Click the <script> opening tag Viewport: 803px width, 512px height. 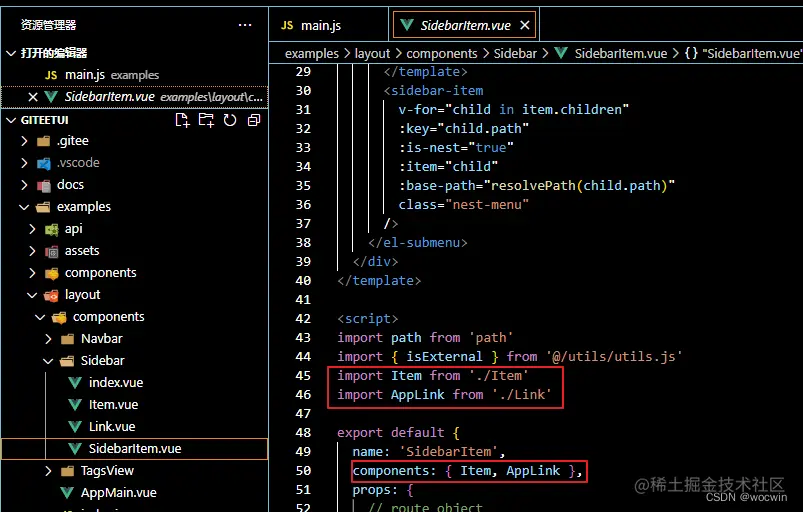[x=368, y=319]
